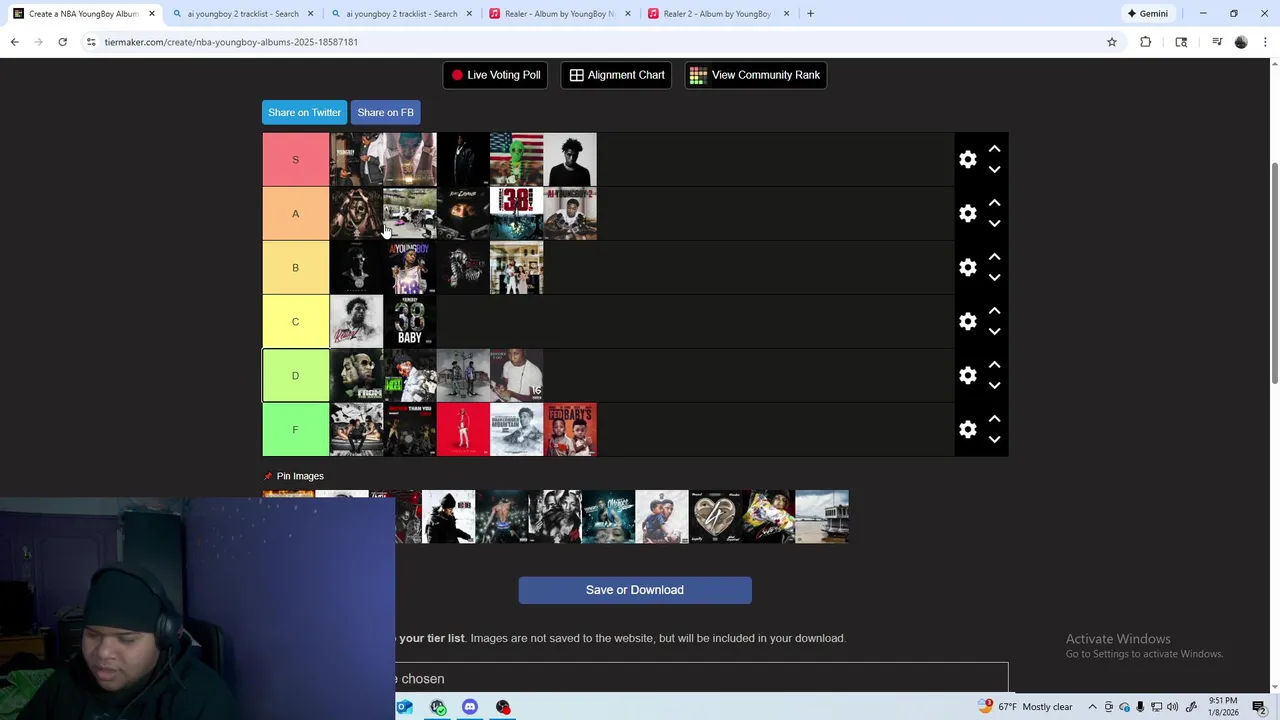Move F tier row up with arrow
The image size is (1280, 720).
(994, 418)
